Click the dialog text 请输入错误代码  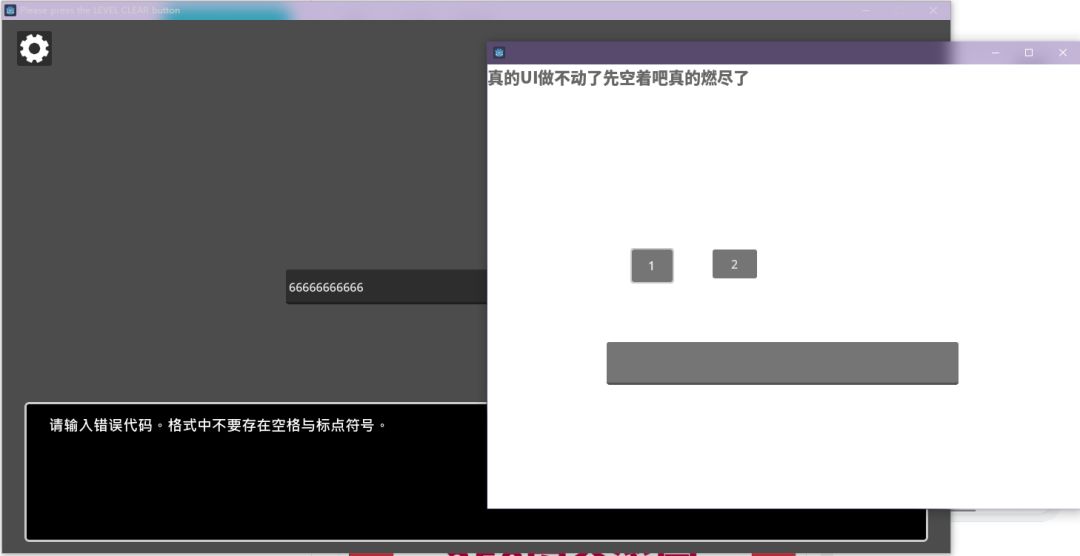(101, 425)
